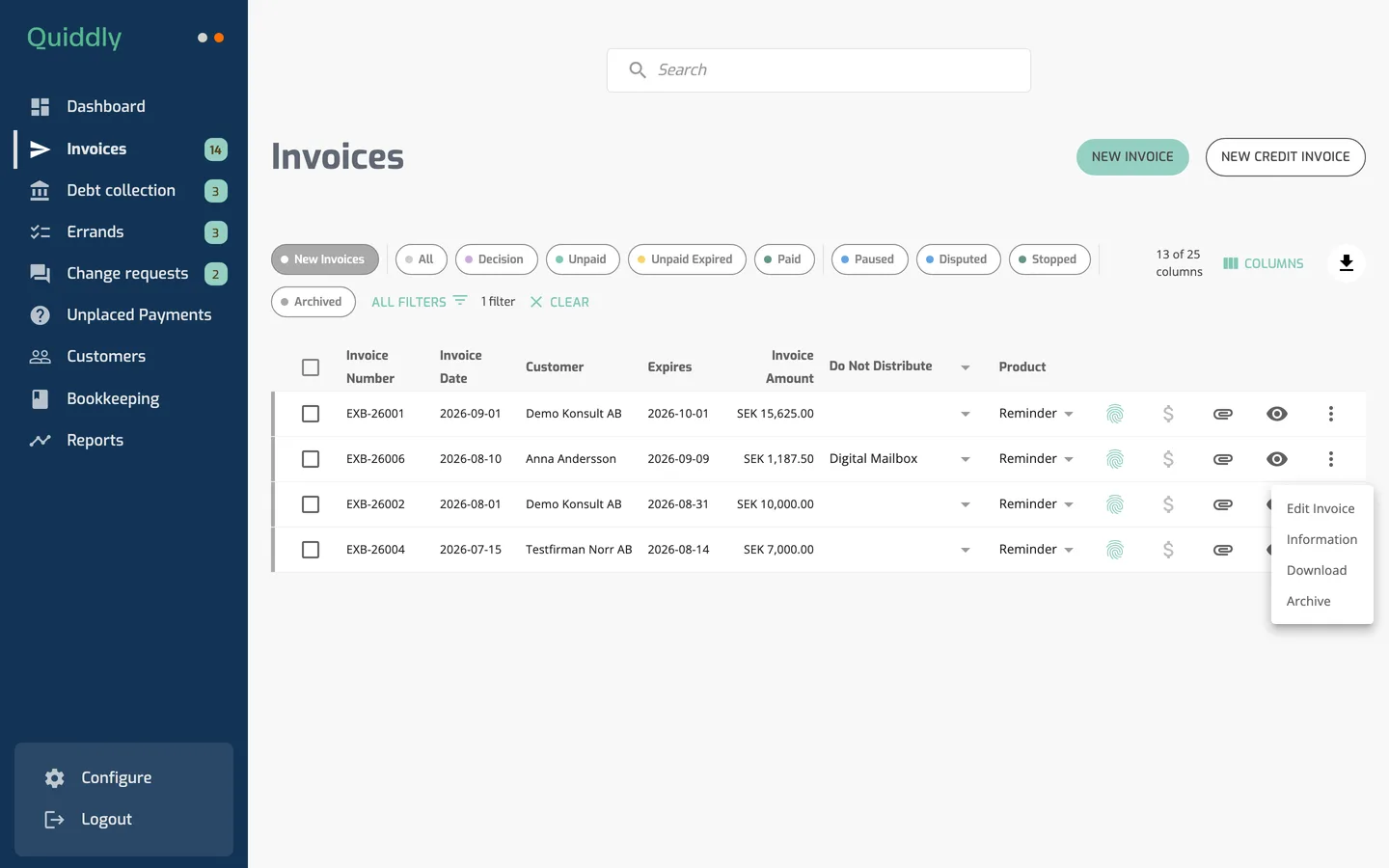Screen dimensions: 1389x868
Task: Select the Unpaid Expired filter chip
Action: (687, 259)
